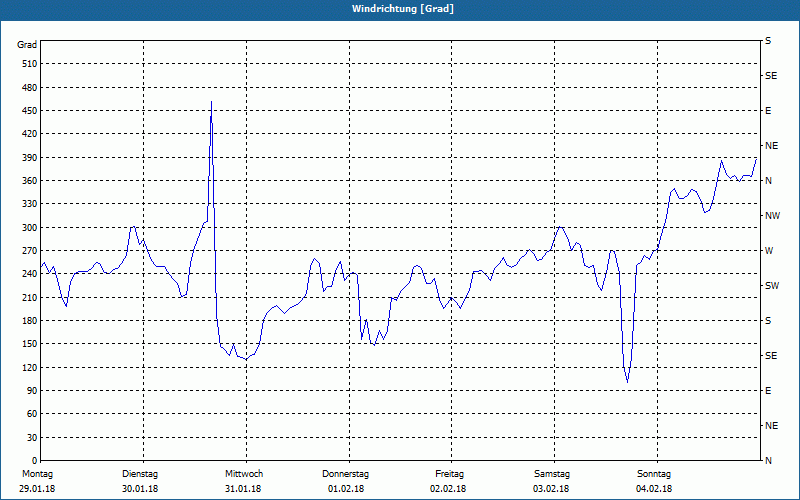Select the 01.02.18 date label

coord(346,489)
